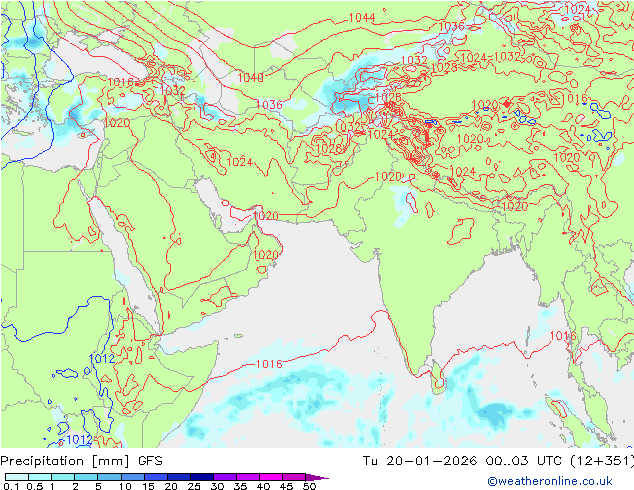Click the dark navy 25–30 mm legend swatch
Viewport: 634px width, 490px height.
(x=202, y=477)
